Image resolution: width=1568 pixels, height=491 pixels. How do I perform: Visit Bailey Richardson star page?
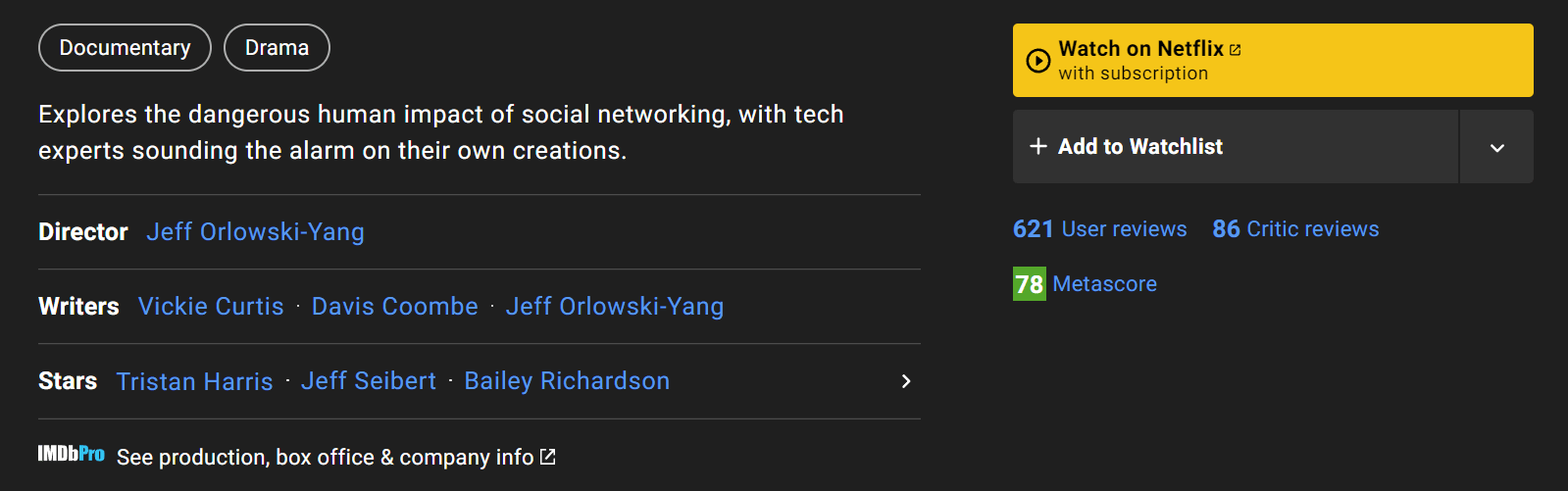(x=567, y=381)
